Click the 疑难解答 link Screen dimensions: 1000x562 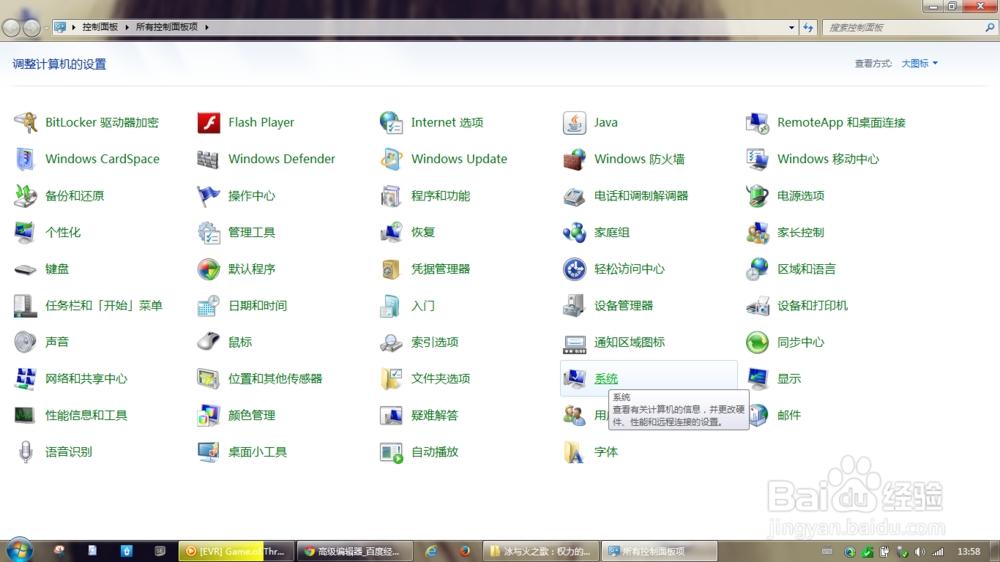434,415
